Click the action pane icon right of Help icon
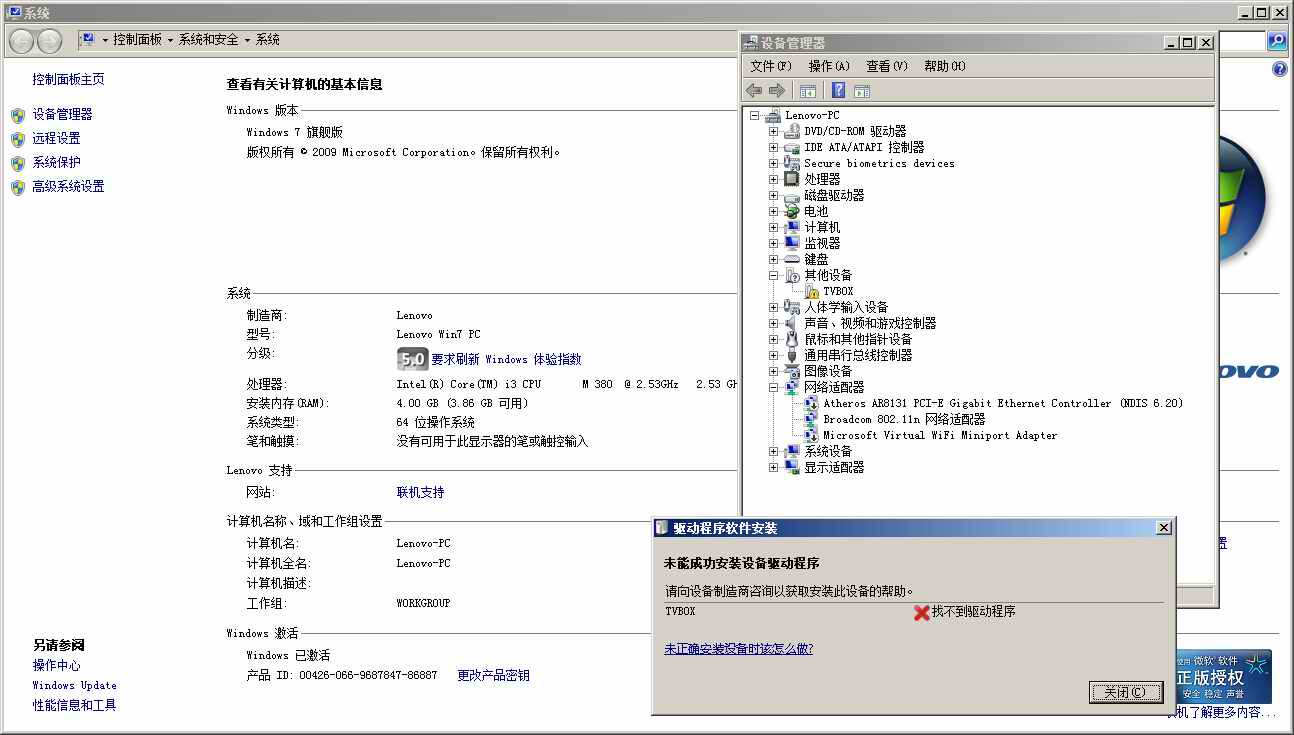 [x=862, y=91]
